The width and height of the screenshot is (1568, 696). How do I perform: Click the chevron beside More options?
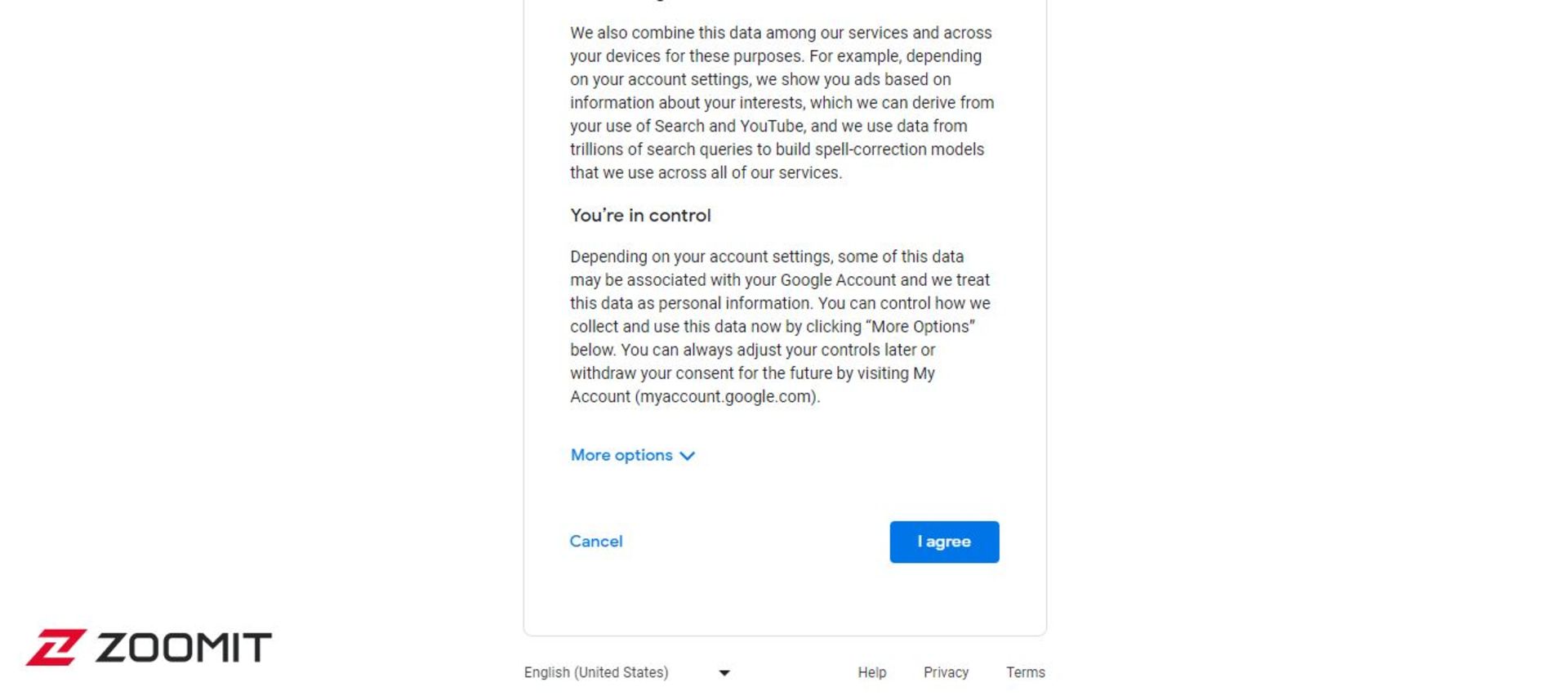point(688,456)
